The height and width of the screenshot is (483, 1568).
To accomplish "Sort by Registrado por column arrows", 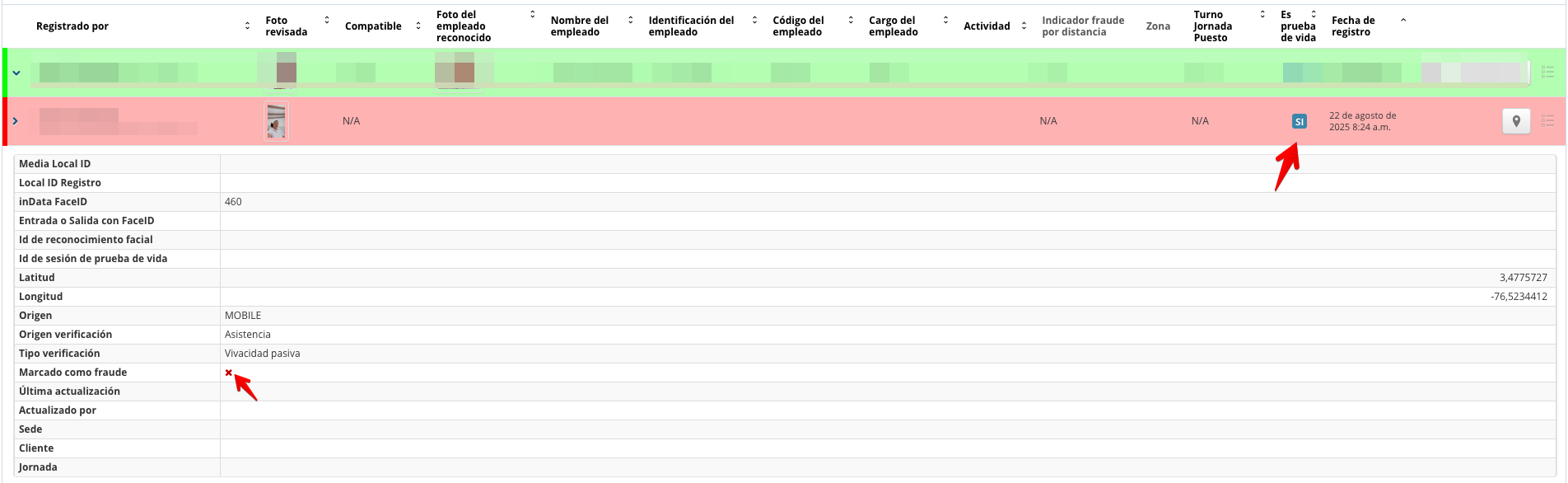I will [247, 26].
